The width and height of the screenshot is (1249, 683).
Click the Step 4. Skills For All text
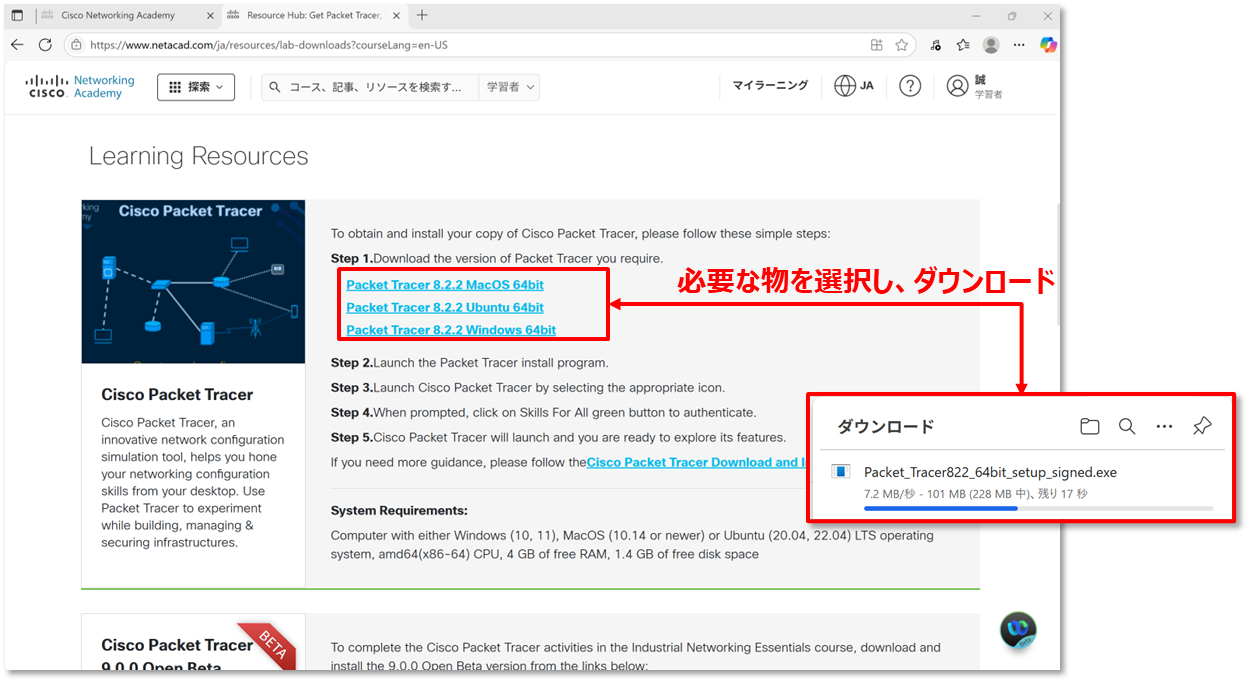tap(543, 412)
